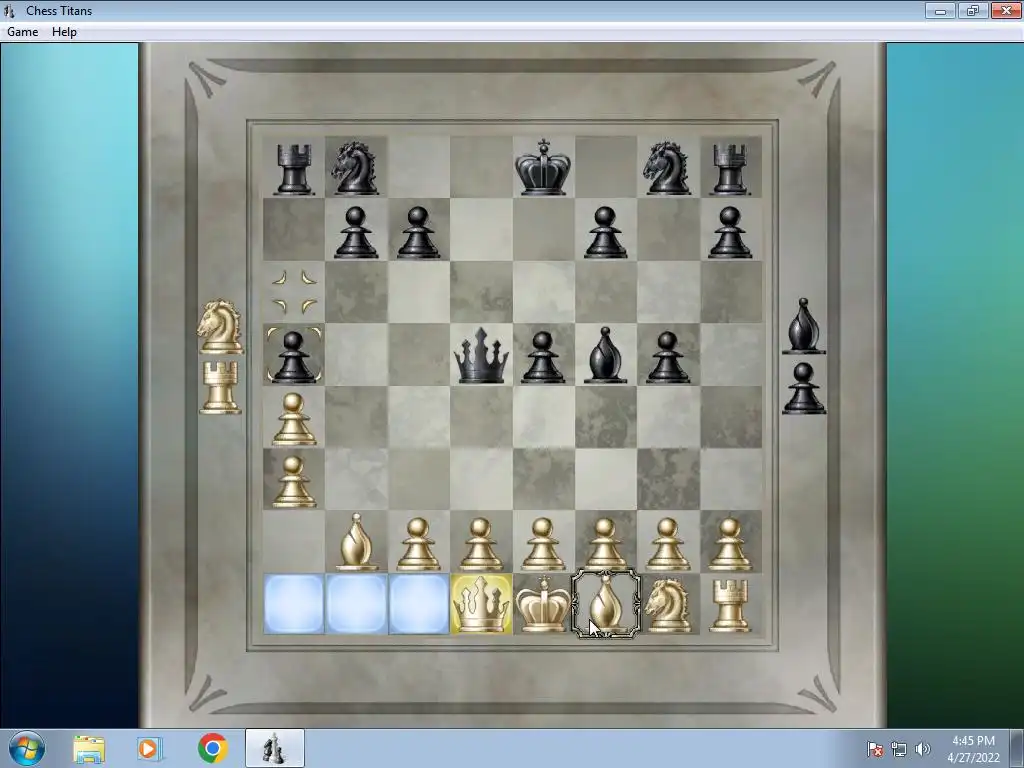Viewport: 1024px width, 768px height.
Task: Click the captured black bishop beside board
Action: [804, 326]
